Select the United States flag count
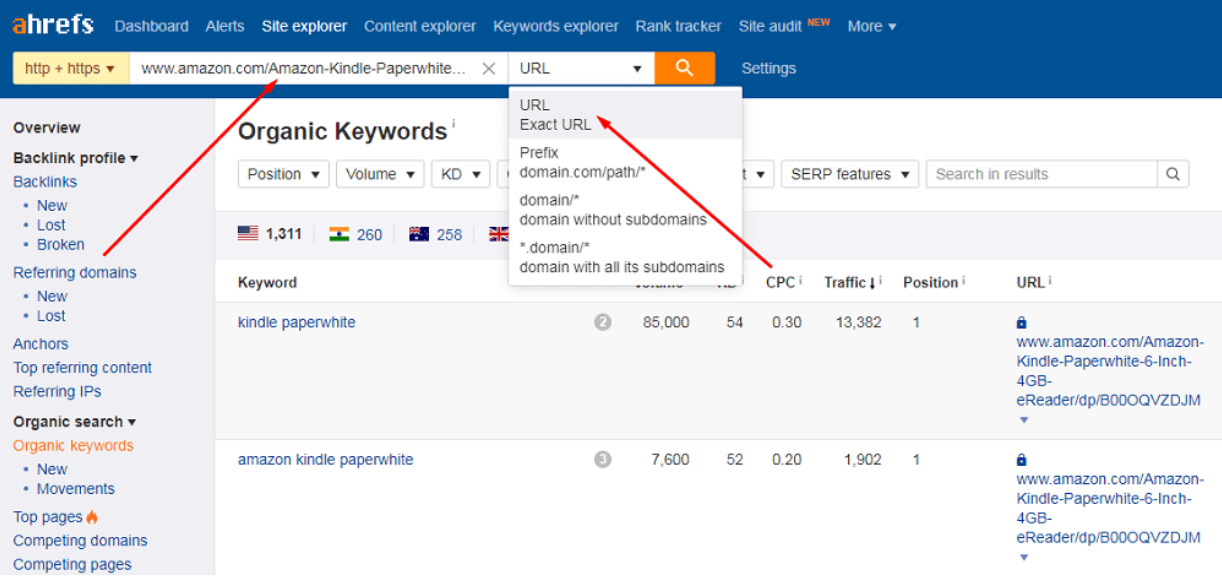1222x579 pixels. [x=270, y=234]
